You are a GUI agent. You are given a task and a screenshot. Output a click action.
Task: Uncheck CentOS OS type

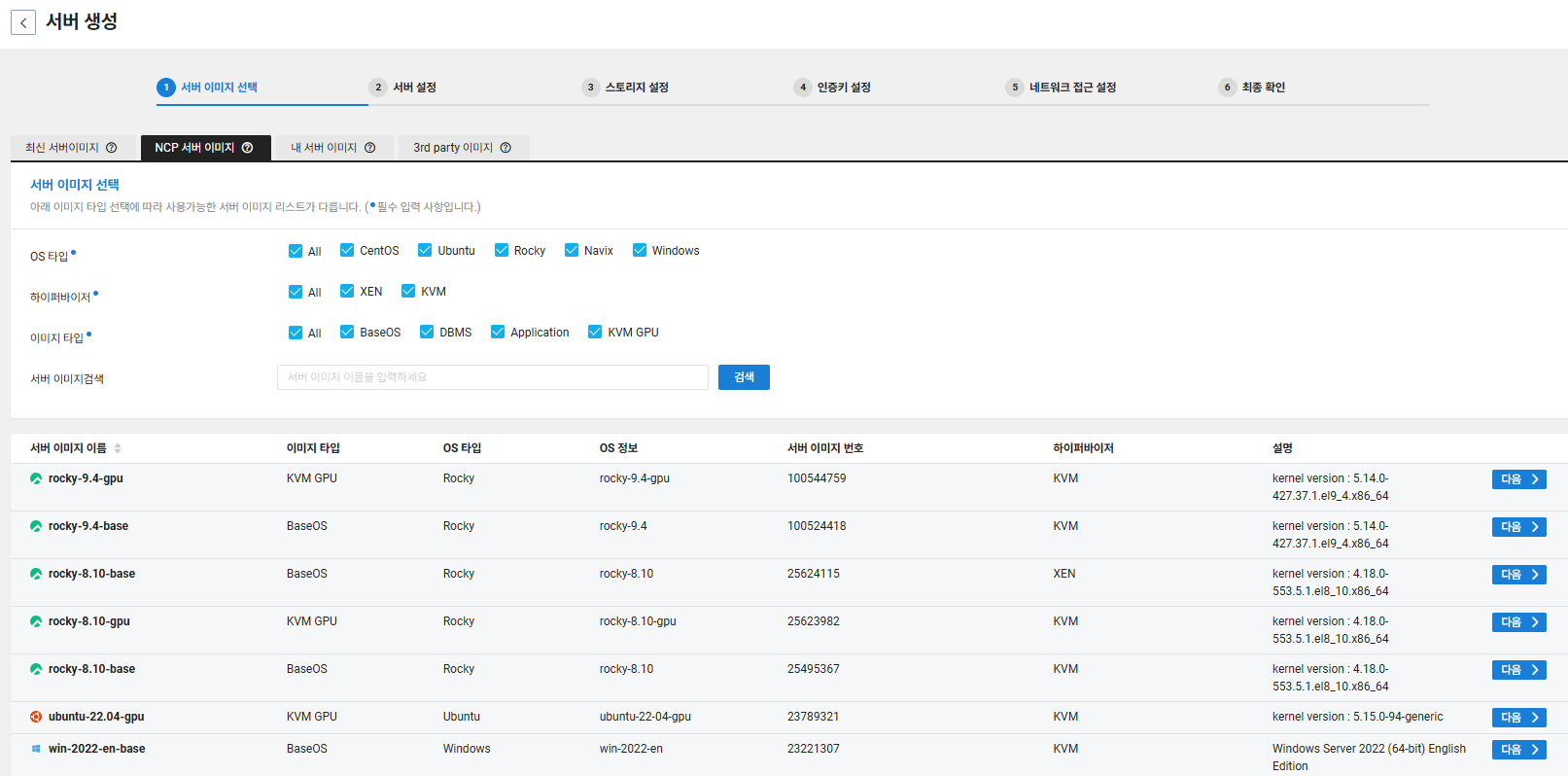click(x=347, y=250)
